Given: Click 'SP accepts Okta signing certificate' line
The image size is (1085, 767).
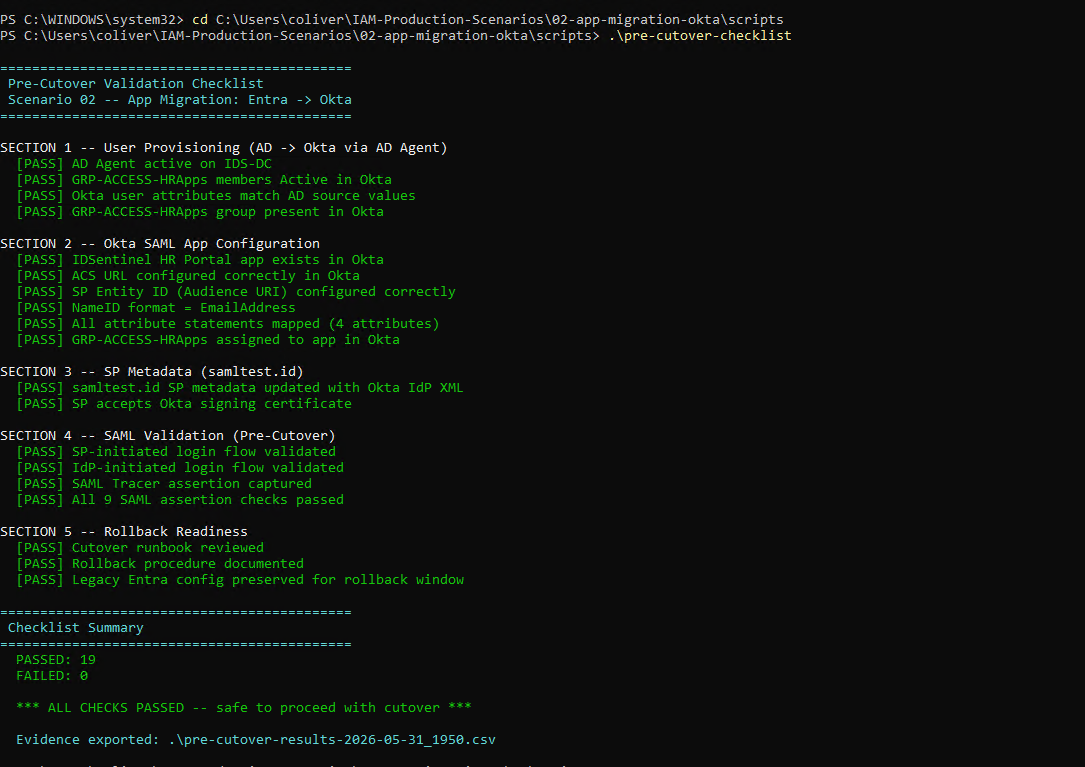Looking at the screenshot, I should [x=184, y=404].
